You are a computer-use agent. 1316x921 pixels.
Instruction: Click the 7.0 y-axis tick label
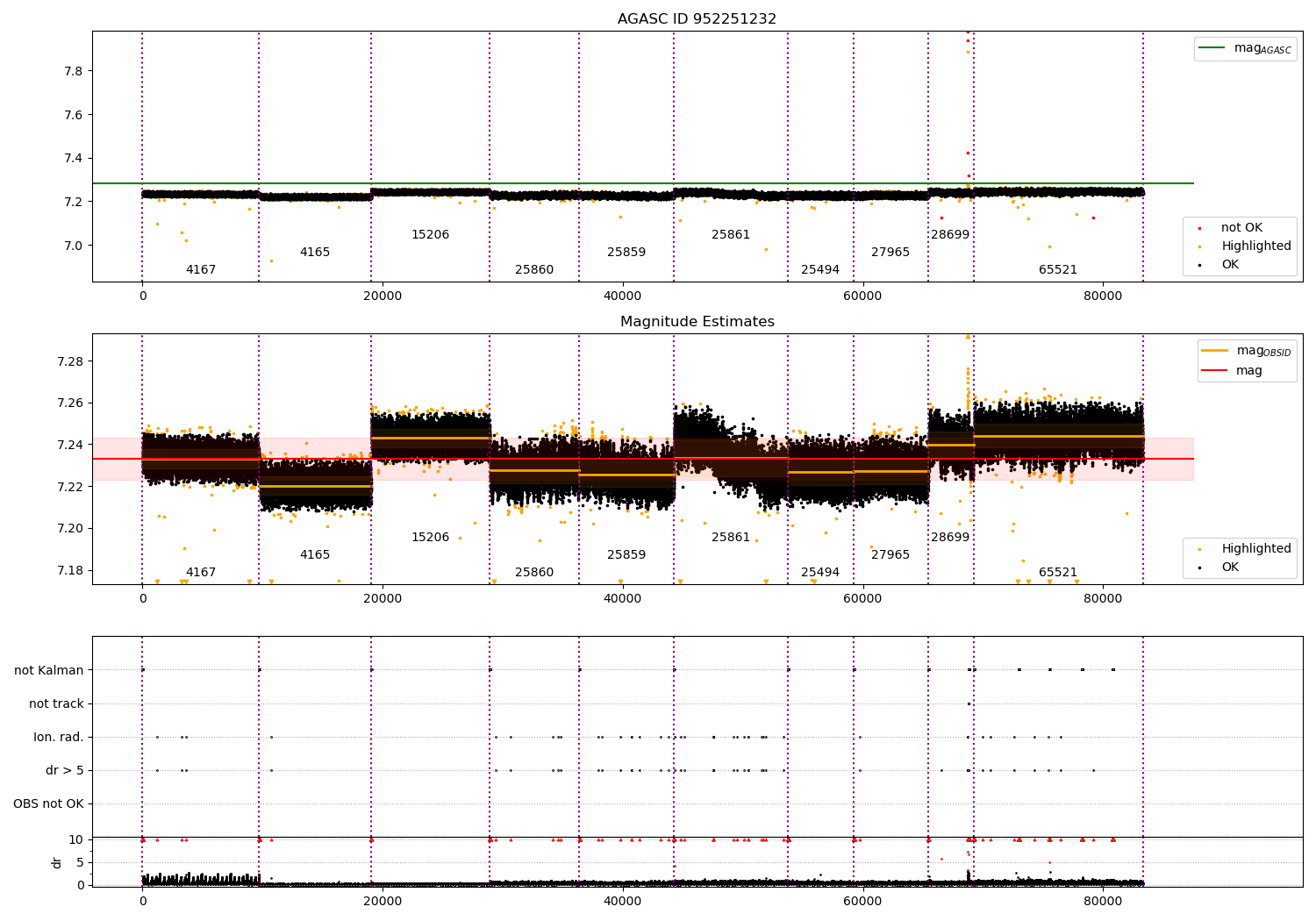pos(75,246)
